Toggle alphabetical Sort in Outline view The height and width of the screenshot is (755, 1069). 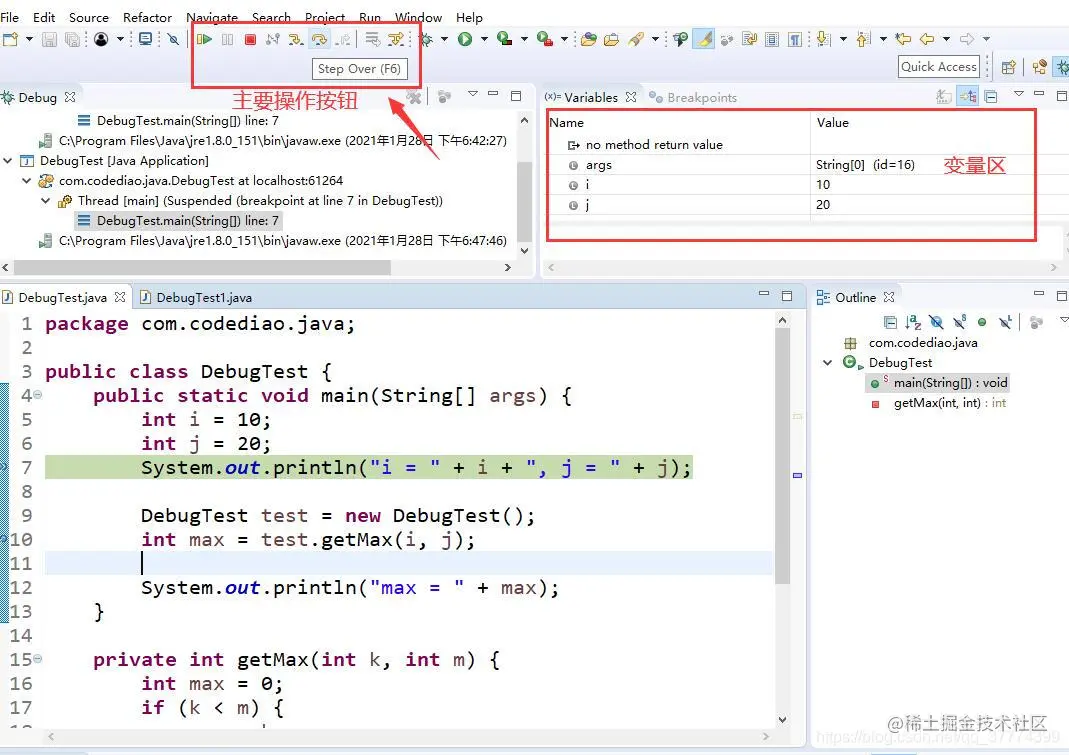(x=913, y=322)
